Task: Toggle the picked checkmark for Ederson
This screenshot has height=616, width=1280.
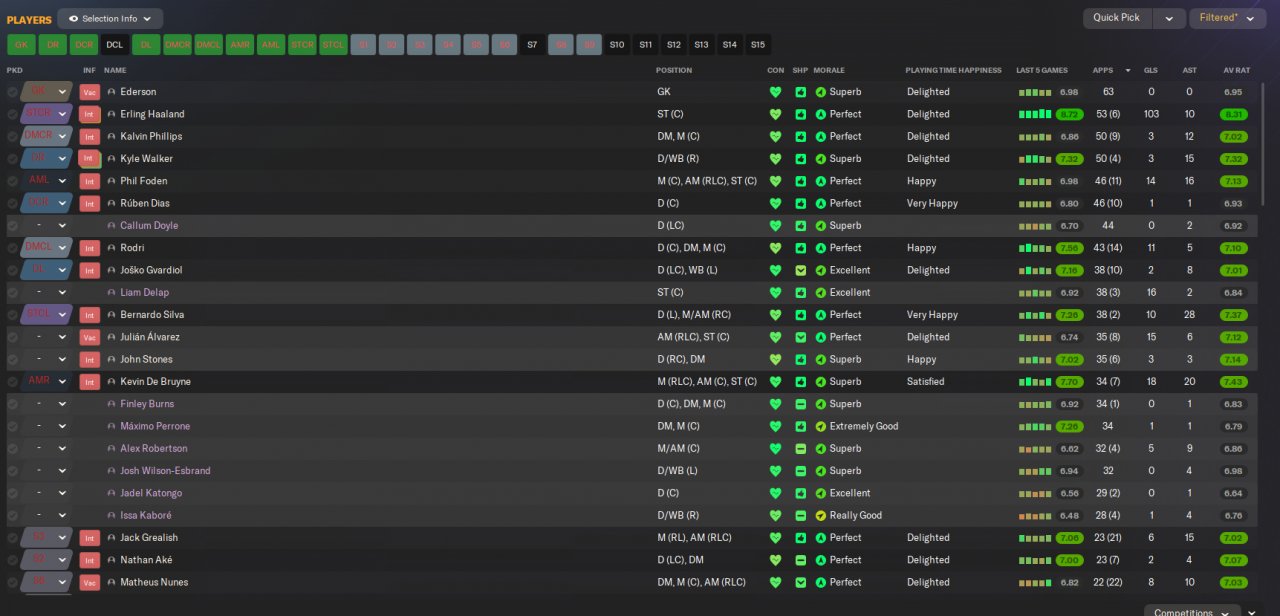Action: point(12,92)
